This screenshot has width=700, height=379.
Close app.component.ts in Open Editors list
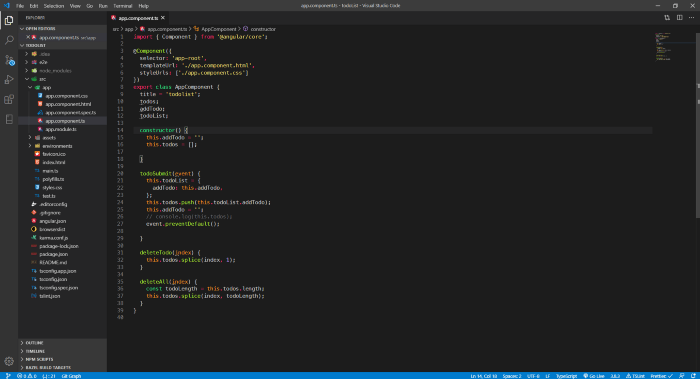[x=28, y=37]
